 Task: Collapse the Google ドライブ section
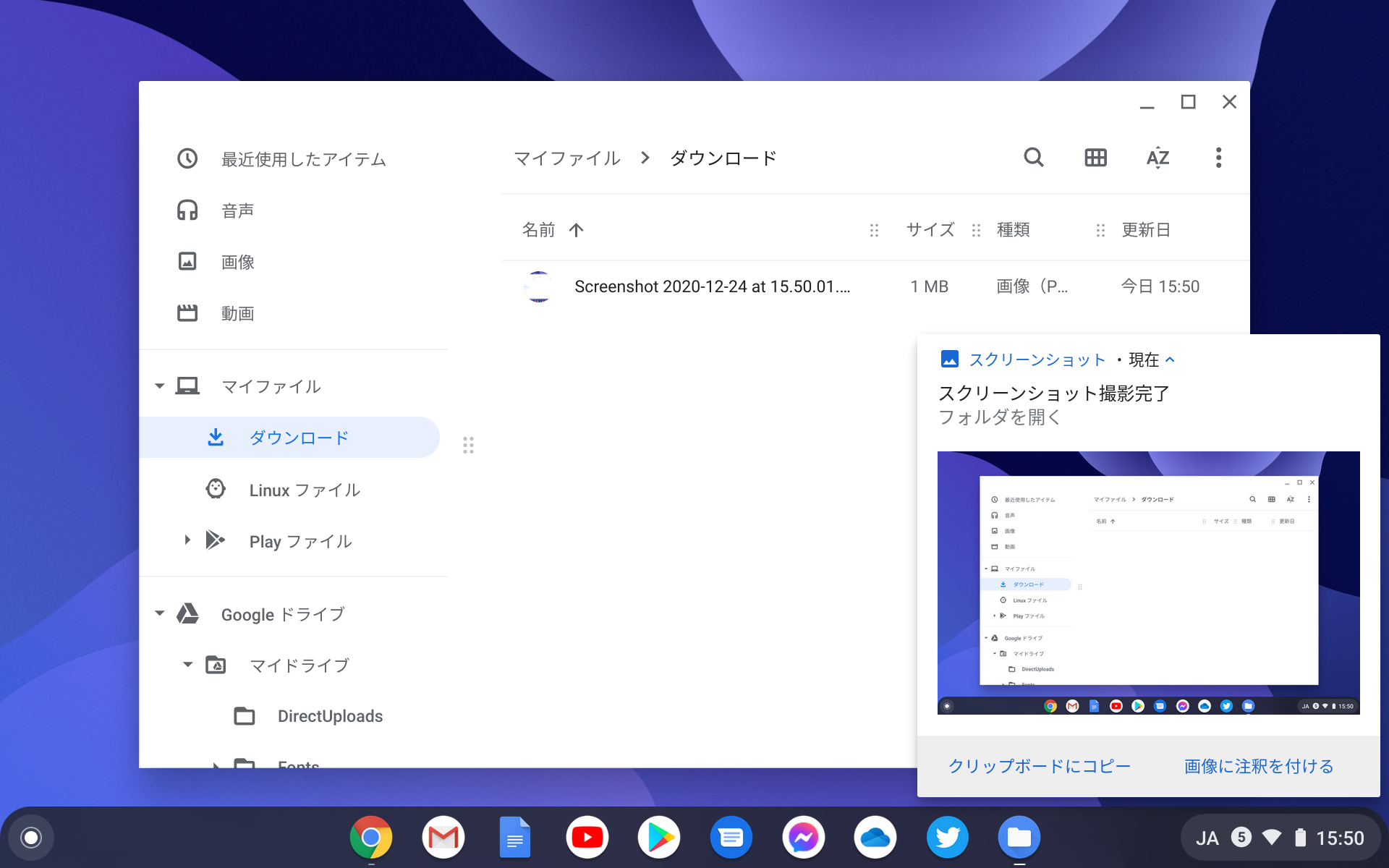pyautogui.click(x=160, y=613)
